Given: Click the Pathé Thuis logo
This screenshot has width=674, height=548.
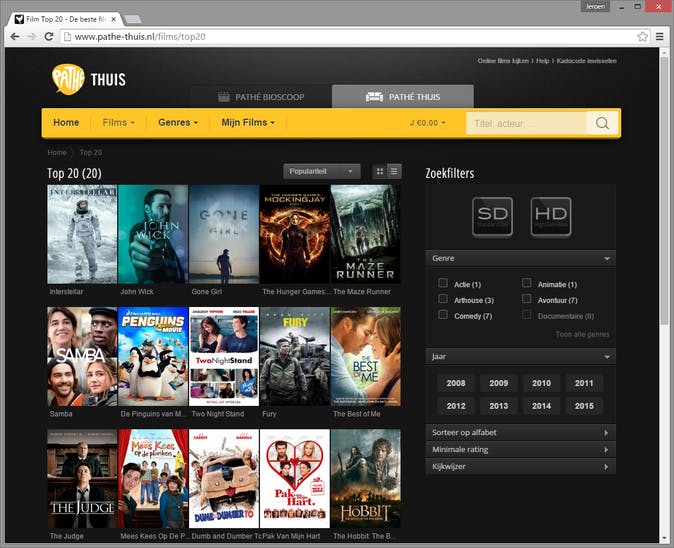Looking at the screenshot, I should [x=89, y=79].
